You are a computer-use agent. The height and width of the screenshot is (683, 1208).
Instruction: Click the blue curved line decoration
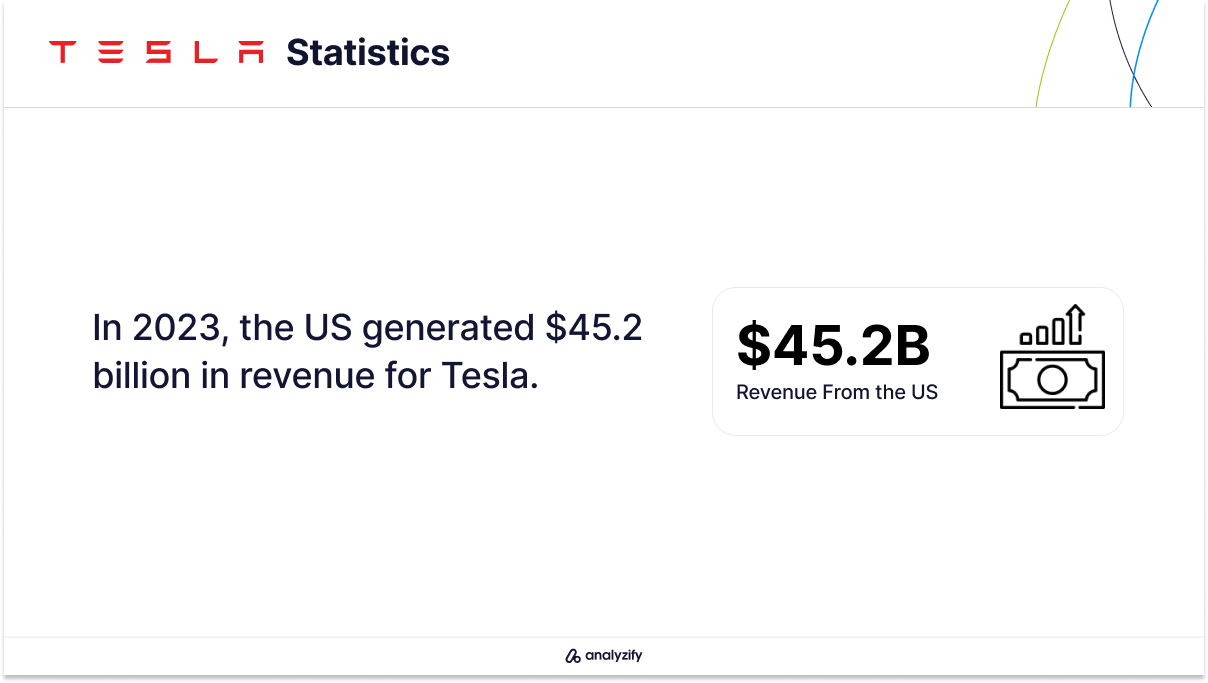click(1142, 52)
